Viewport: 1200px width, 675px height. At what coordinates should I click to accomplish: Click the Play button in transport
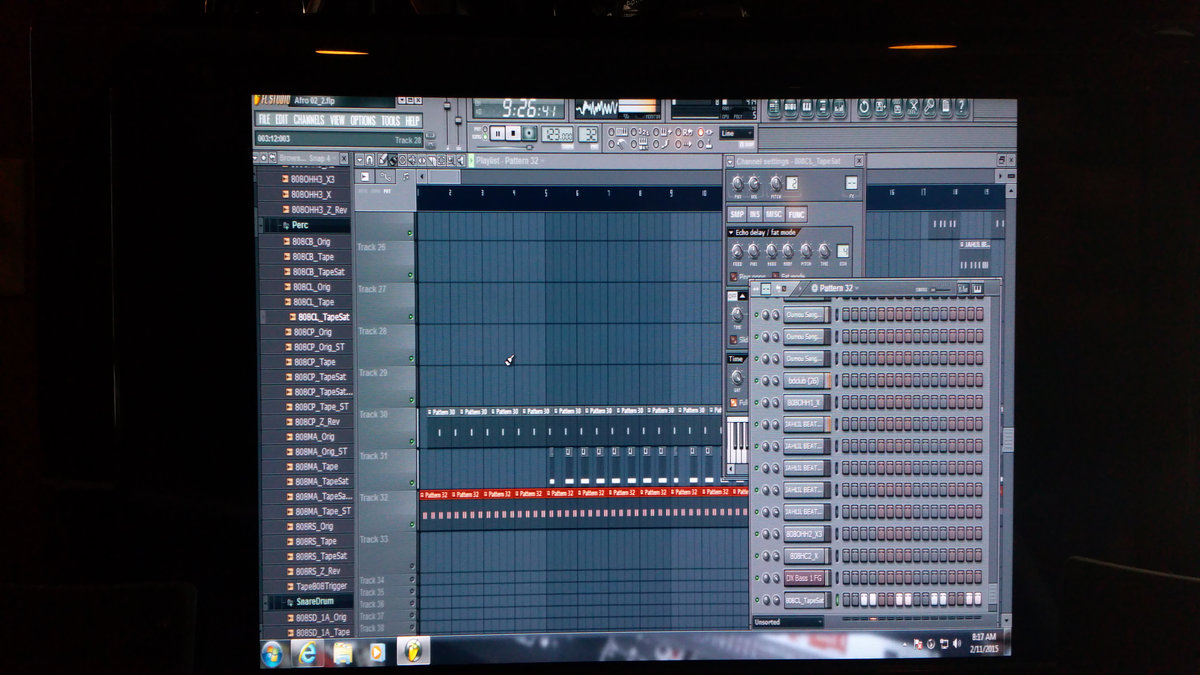(497, 133)
